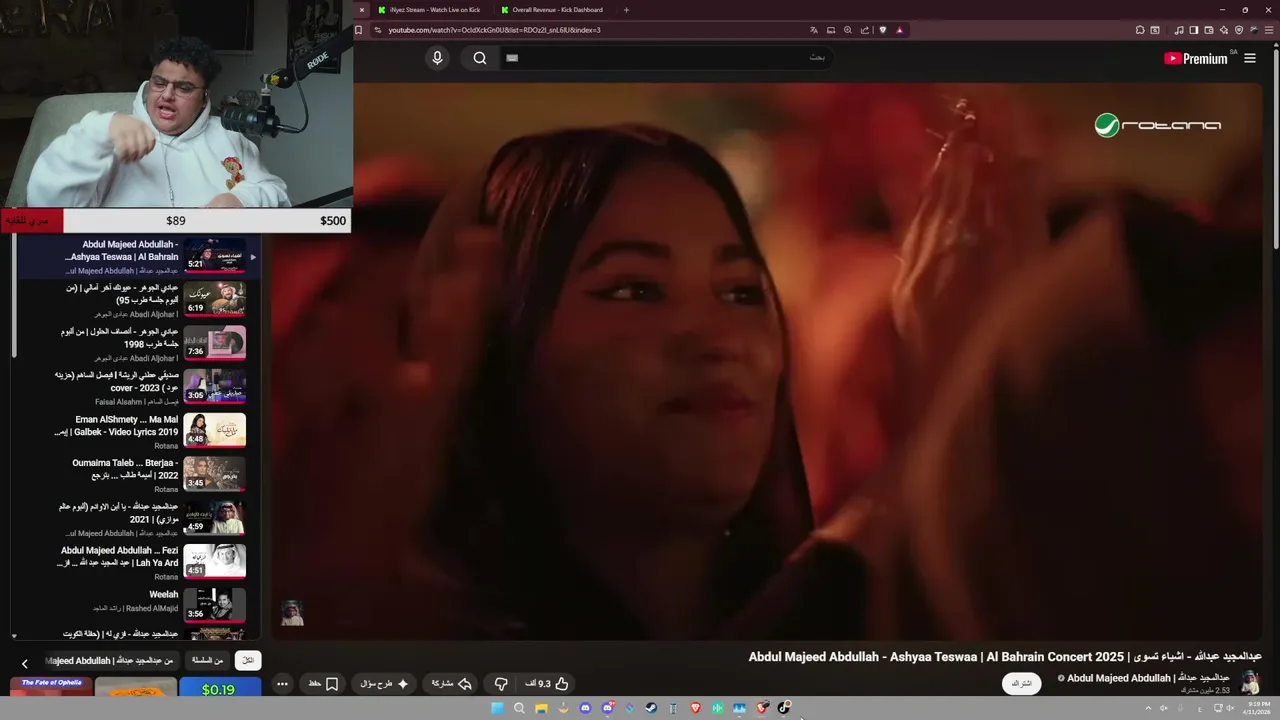Image resolution: width=1280 pixels, height=720 pixels.
Task: Open the on-screen keyboard icon in search box
Action: point(512,58)
